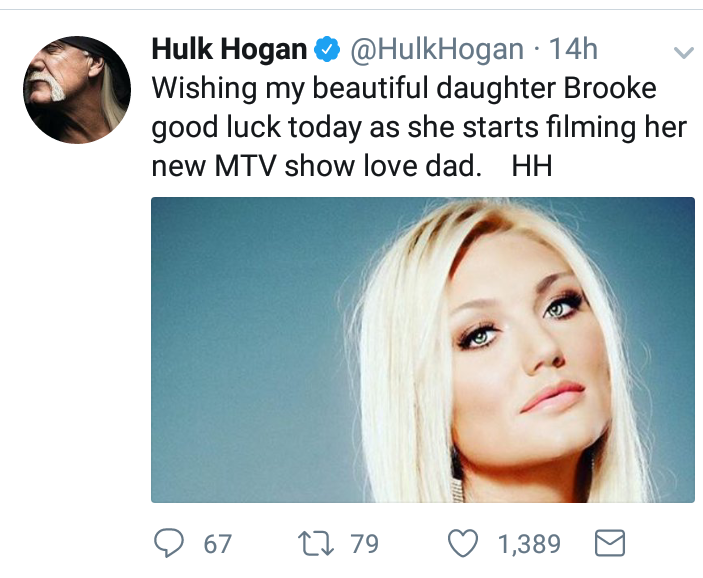Click the tweet text about MTV show
Image resolution: width=703 pixels, height=578 pixels.
coord(419,127)
